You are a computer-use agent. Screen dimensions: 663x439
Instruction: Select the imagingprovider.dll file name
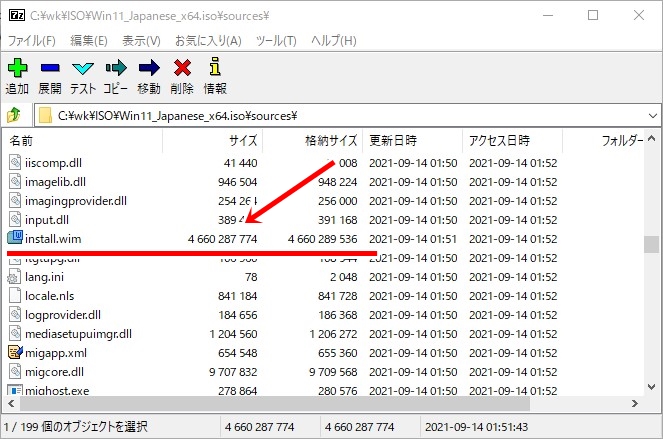tap(76, 200)
